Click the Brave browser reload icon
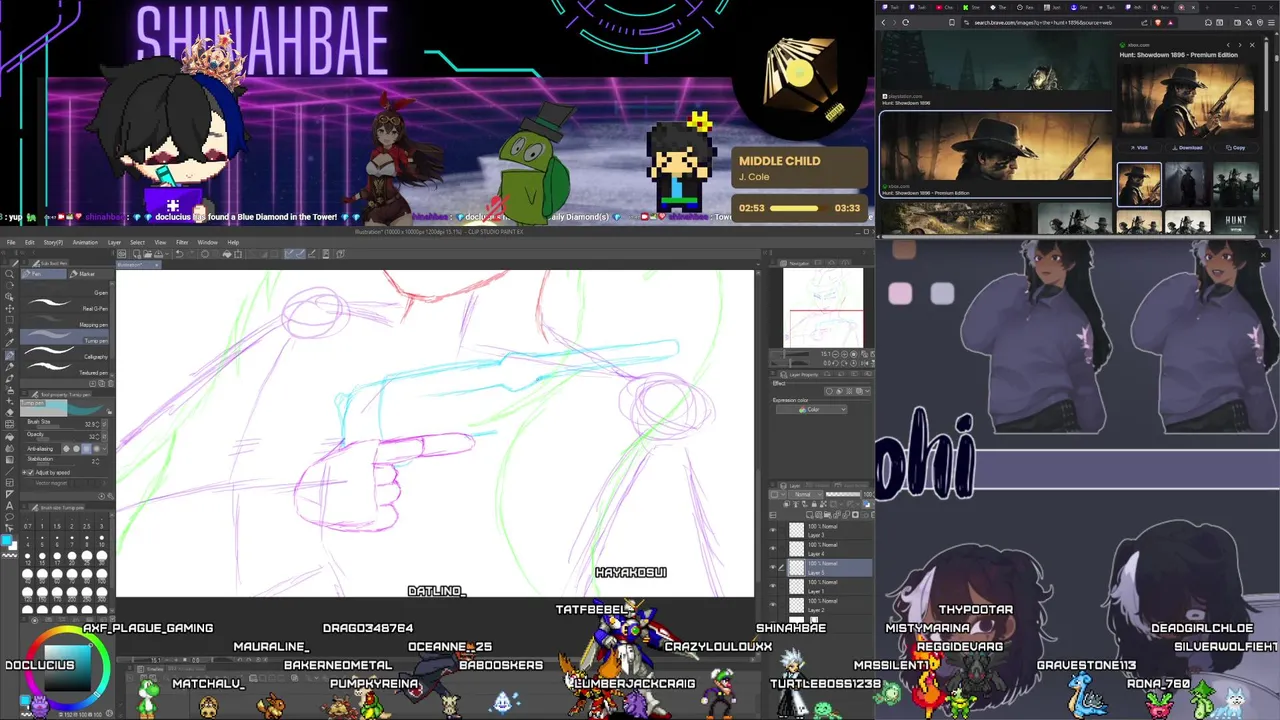This screenshot has width=1280, height=720. (906, 22)
